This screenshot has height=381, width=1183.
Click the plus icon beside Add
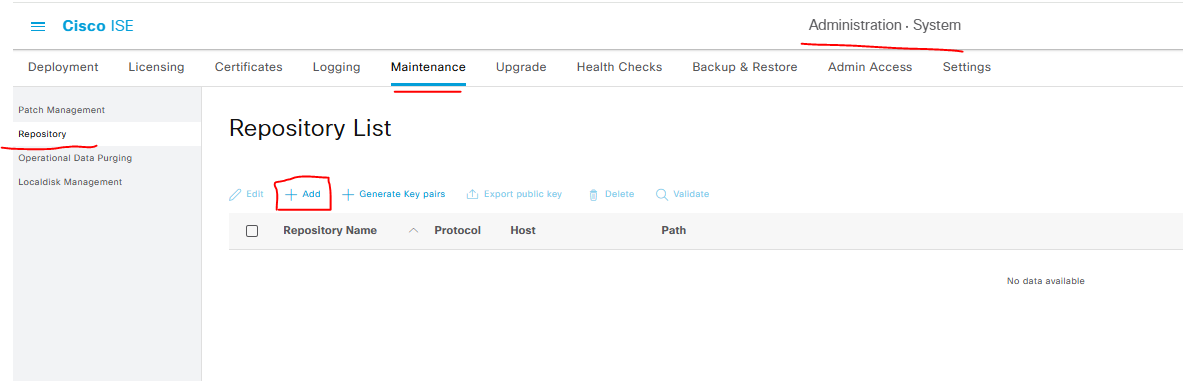coord(290,195)
